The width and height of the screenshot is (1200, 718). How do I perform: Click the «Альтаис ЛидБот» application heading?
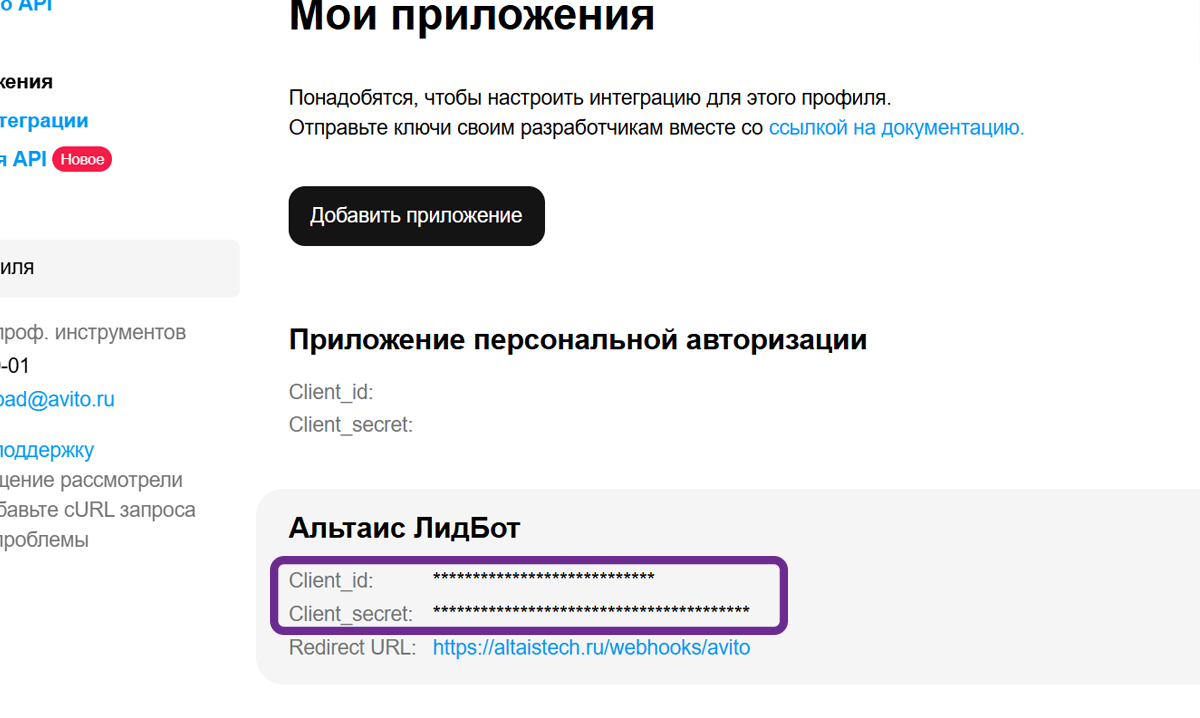pyautogui.click(x=404, y=526)
